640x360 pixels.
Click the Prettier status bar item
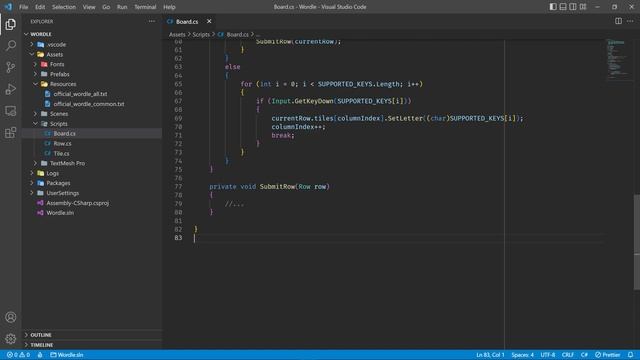pyautogui.click(x=608, y=355)
